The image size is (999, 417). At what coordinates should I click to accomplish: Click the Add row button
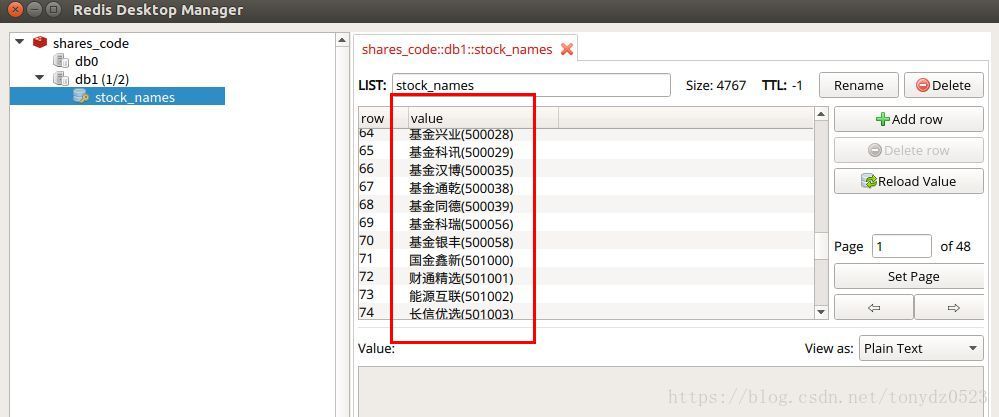coord(909,119)
